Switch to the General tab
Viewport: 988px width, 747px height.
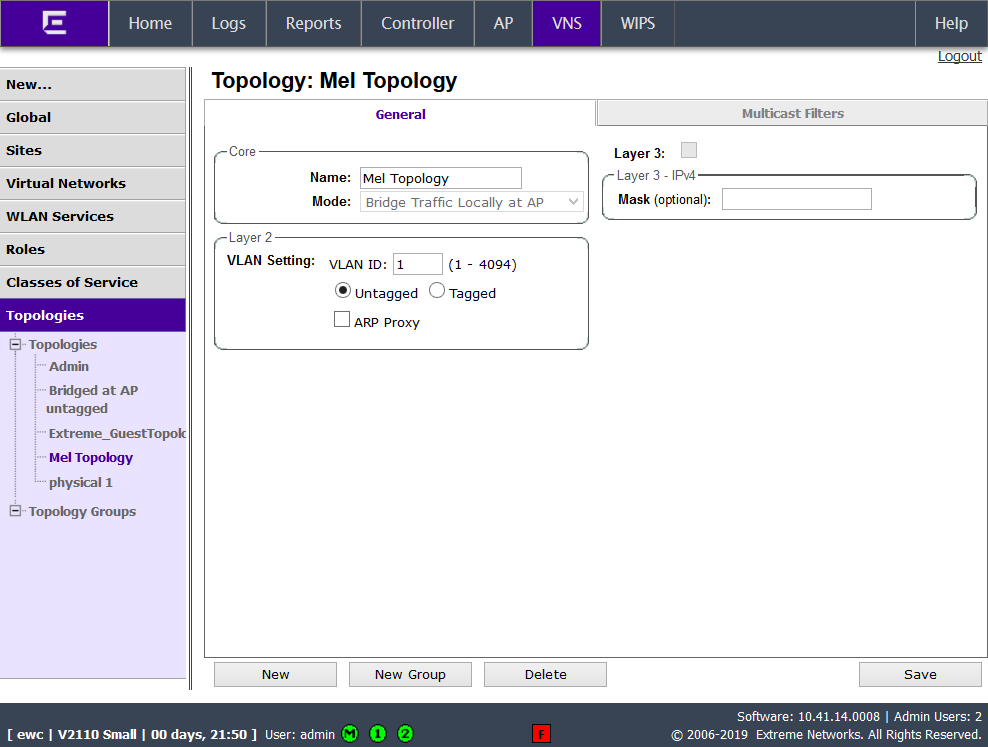400,114
